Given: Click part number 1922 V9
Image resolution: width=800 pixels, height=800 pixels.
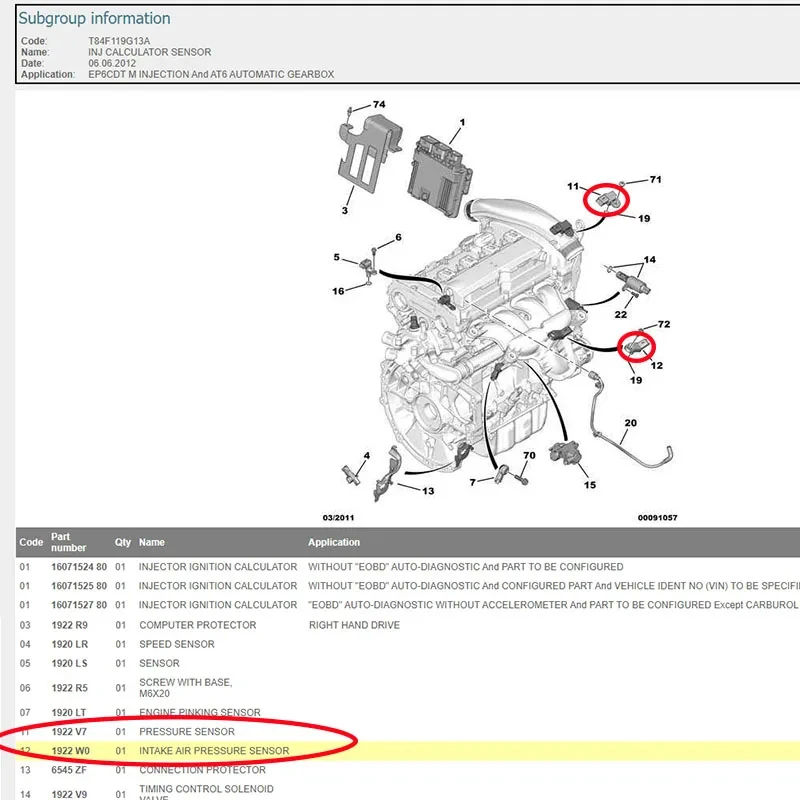Looking at the screenshot, I should 69,794.
